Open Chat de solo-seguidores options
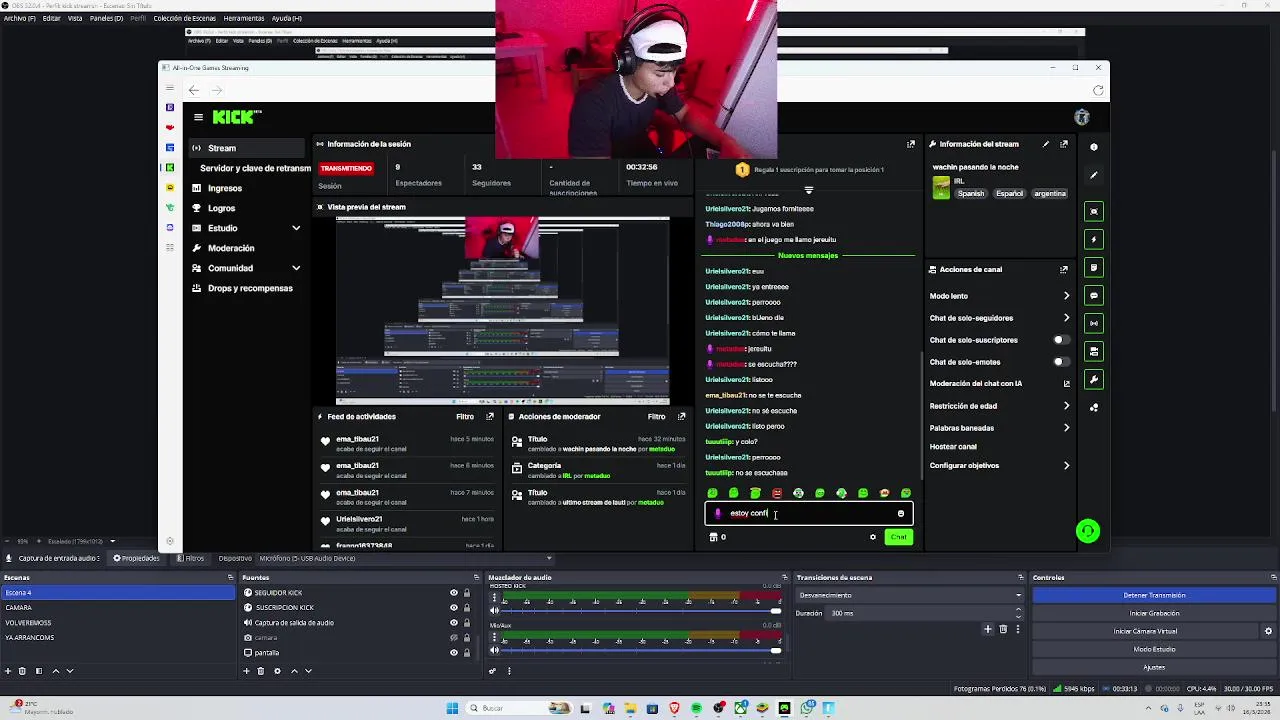The width and height of the screenshot is (1280, 720). 1066,318
